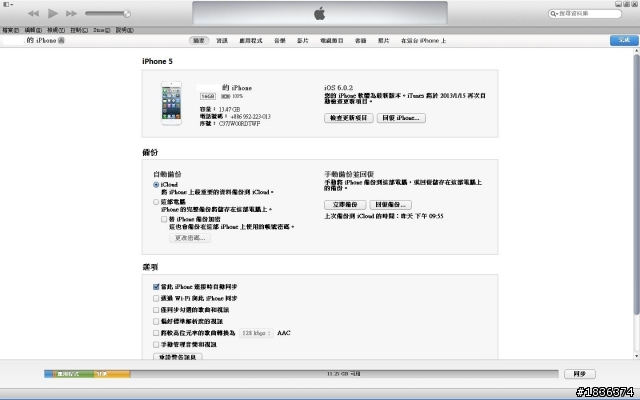
Task: Click the 16GB capacity badge
Action: pyautogui.click(x=208, y=96)
